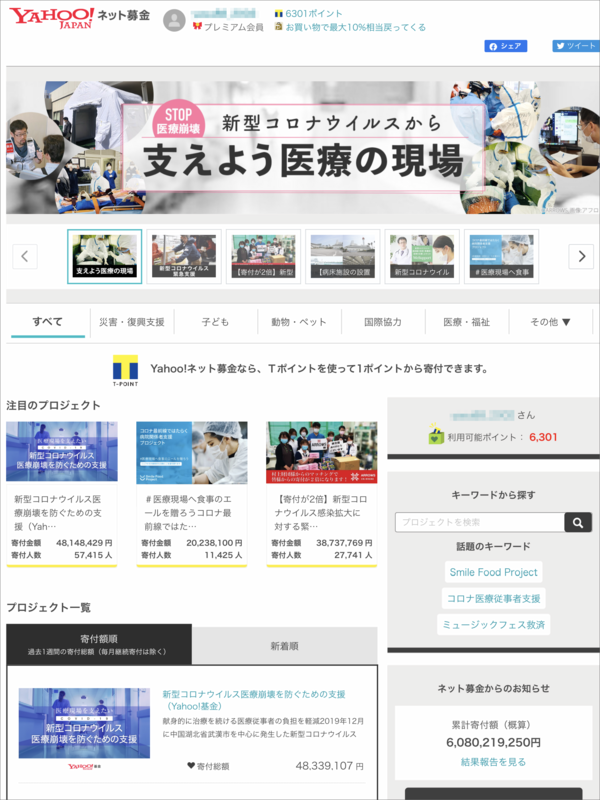Click the Yahoo! JAPAN logo
This screenshot has height=800, width=600.
52,18
